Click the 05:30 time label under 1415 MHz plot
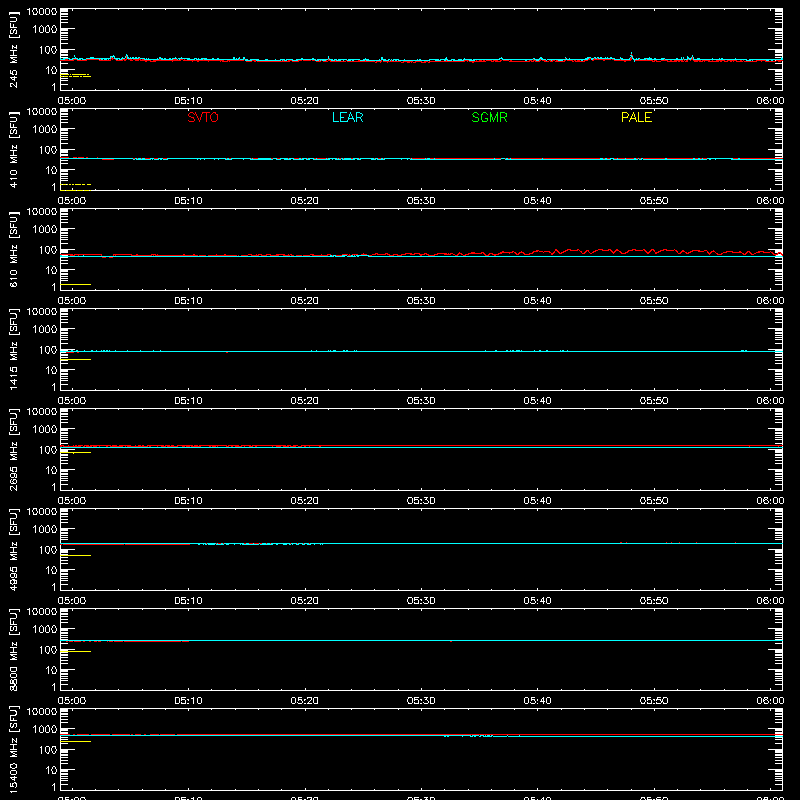This screenshot has height=800, width=800. [x=421, y=401]
